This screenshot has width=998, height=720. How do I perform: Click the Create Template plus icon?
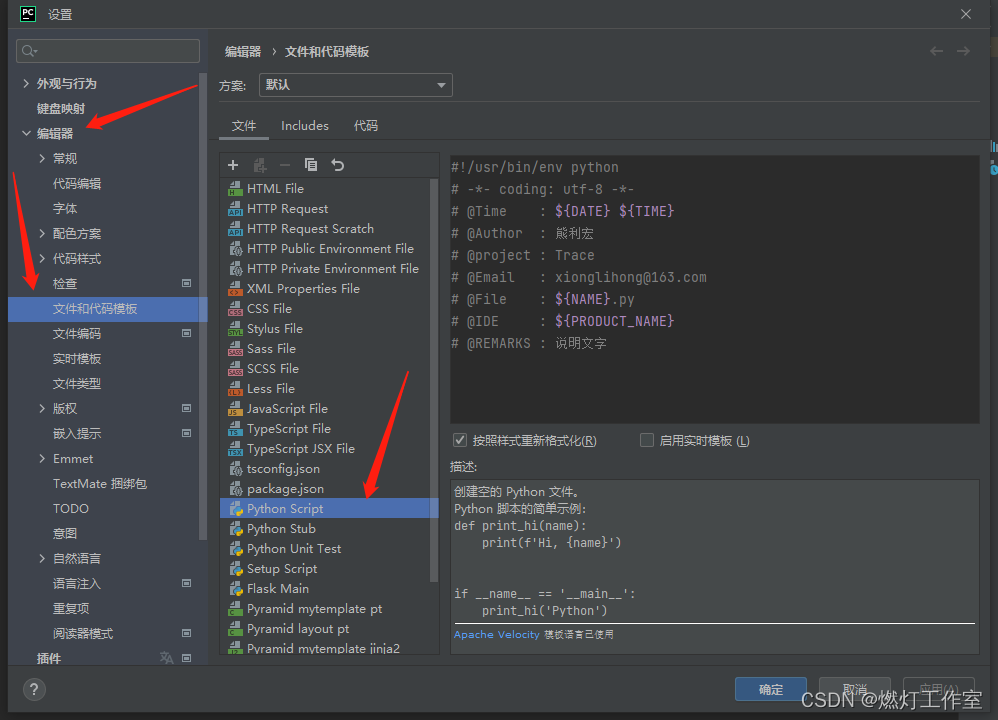(x=233, y=166)
